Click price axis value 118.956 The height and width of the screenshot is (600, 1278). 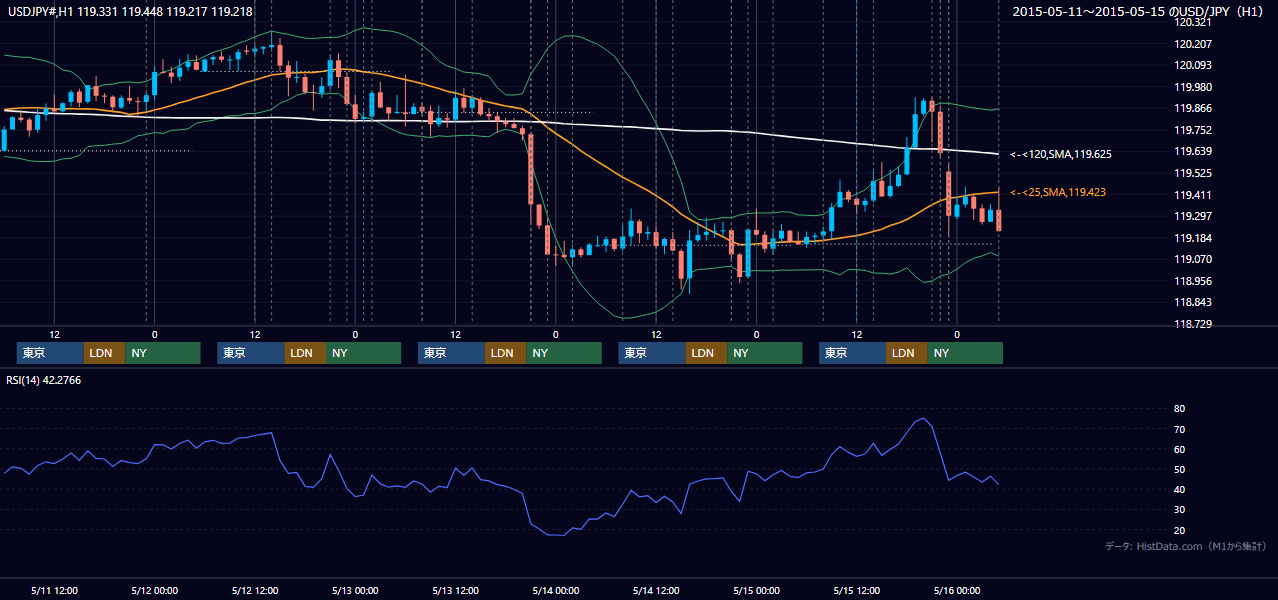[x=1193, y=281]
